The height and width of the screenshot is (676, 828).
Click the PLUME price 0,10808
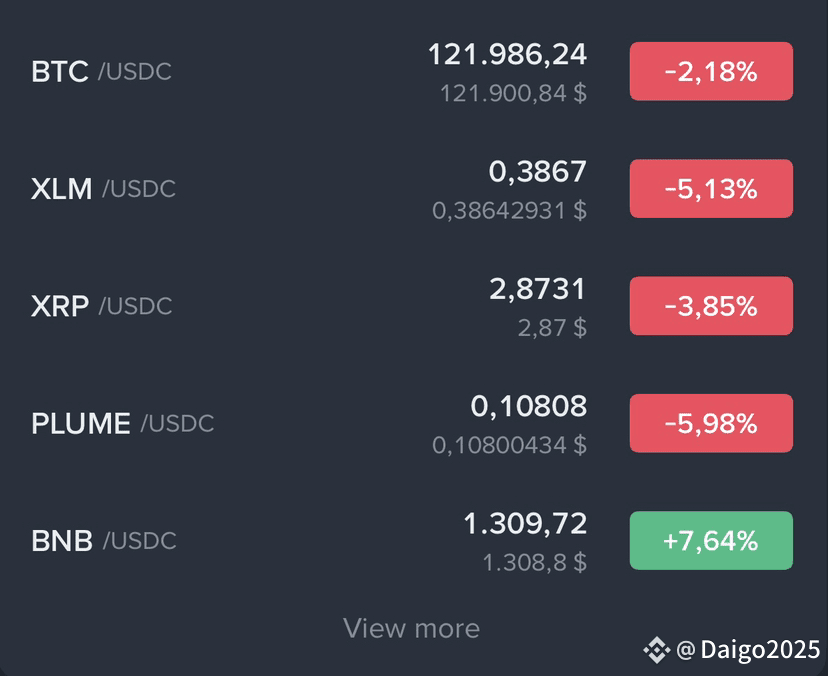click(529, 407)
